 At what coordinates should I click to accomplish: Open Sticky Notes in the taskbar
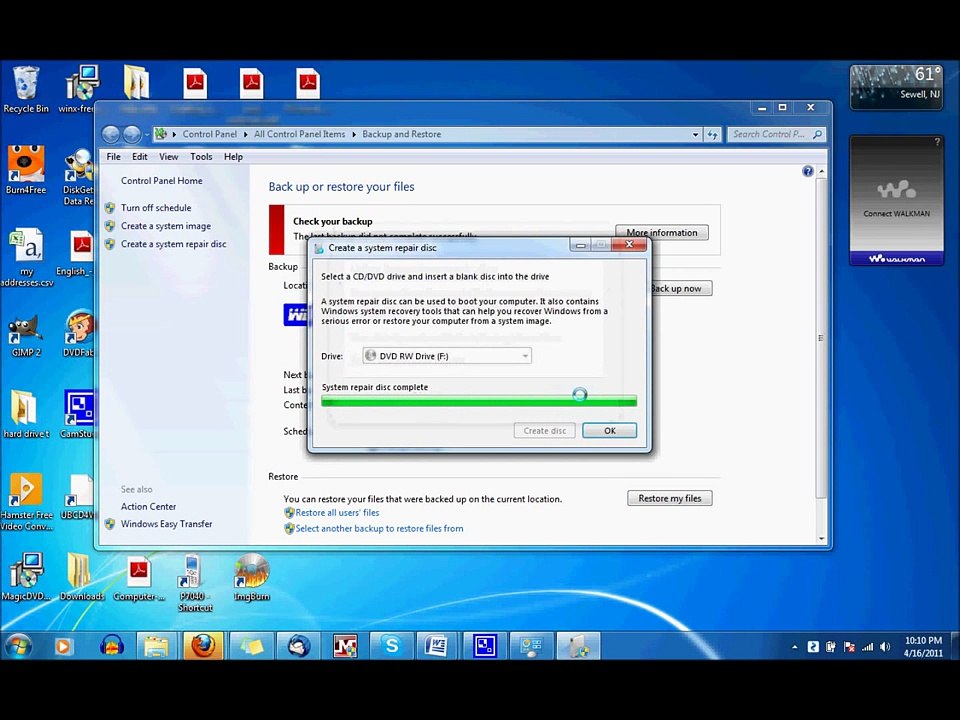point(251,646)
